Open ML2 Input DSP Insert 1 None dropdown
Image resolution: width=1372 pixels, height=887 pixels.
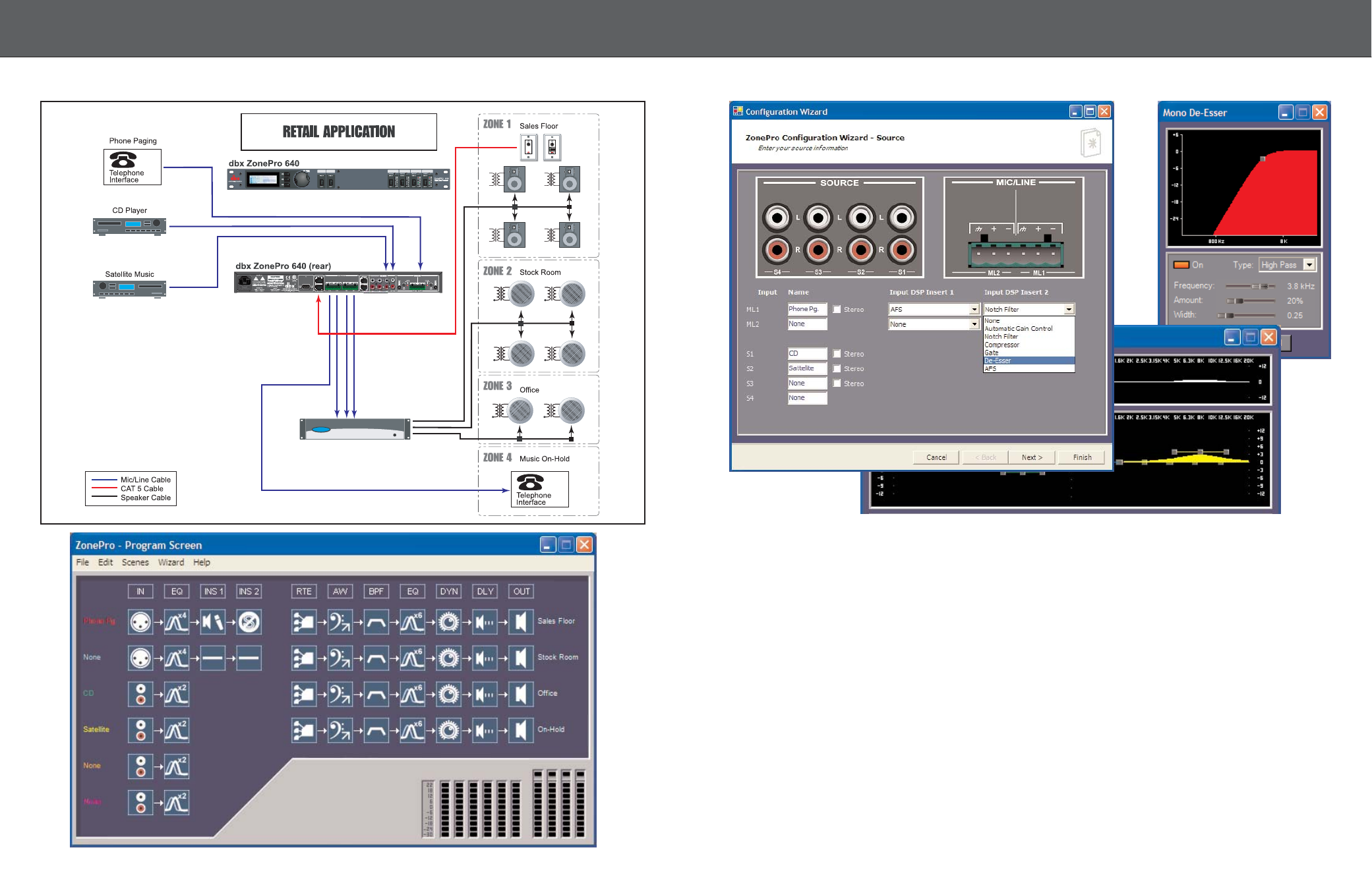[x=974, y=324]
